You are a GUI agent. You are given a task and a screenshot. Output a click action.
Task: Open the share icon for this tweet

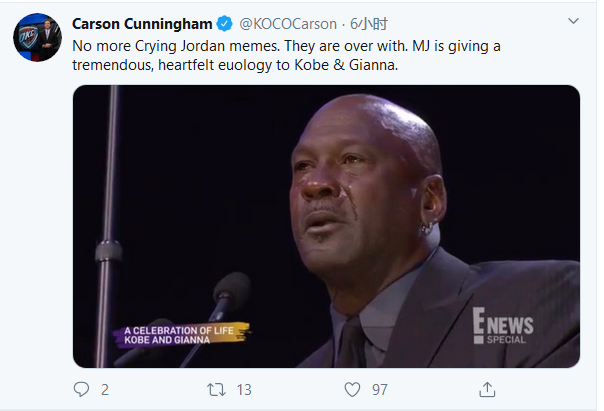pyautogui.click(x=487, y=389)
